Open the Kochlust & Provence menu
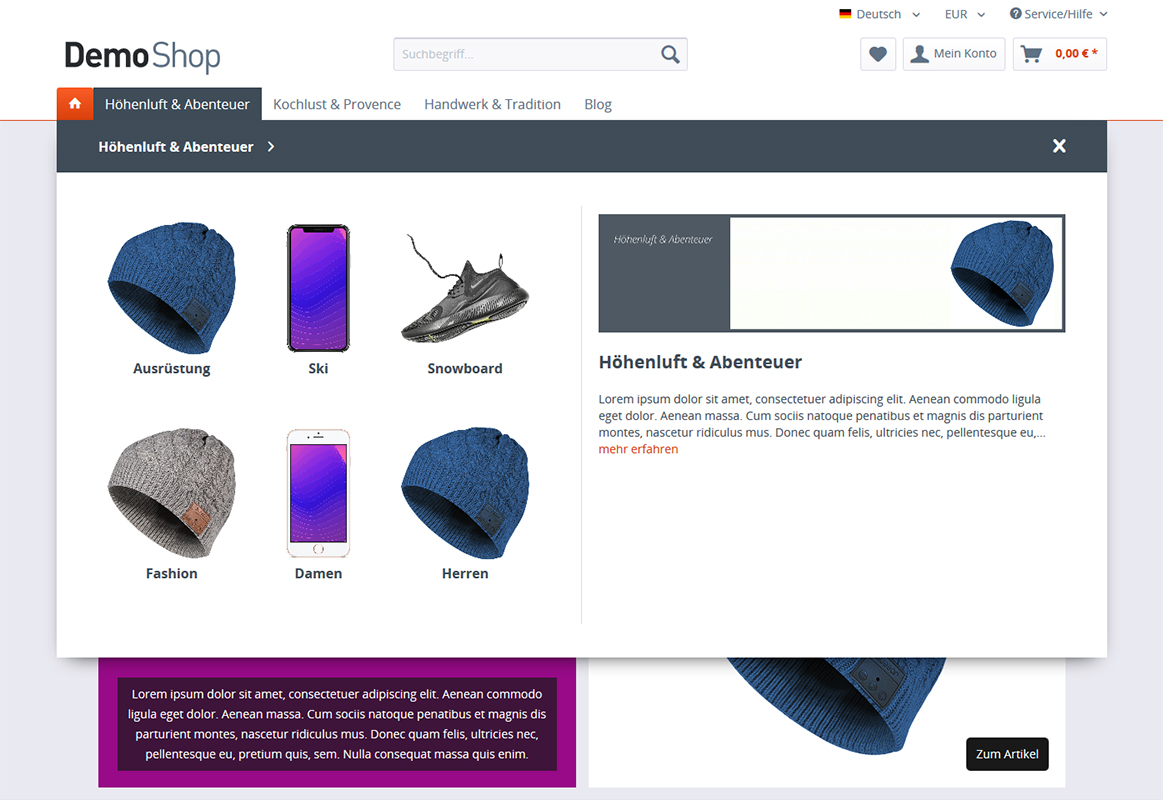The width and height of the screenshot is (1163, 800). click(x=337, y=105)
